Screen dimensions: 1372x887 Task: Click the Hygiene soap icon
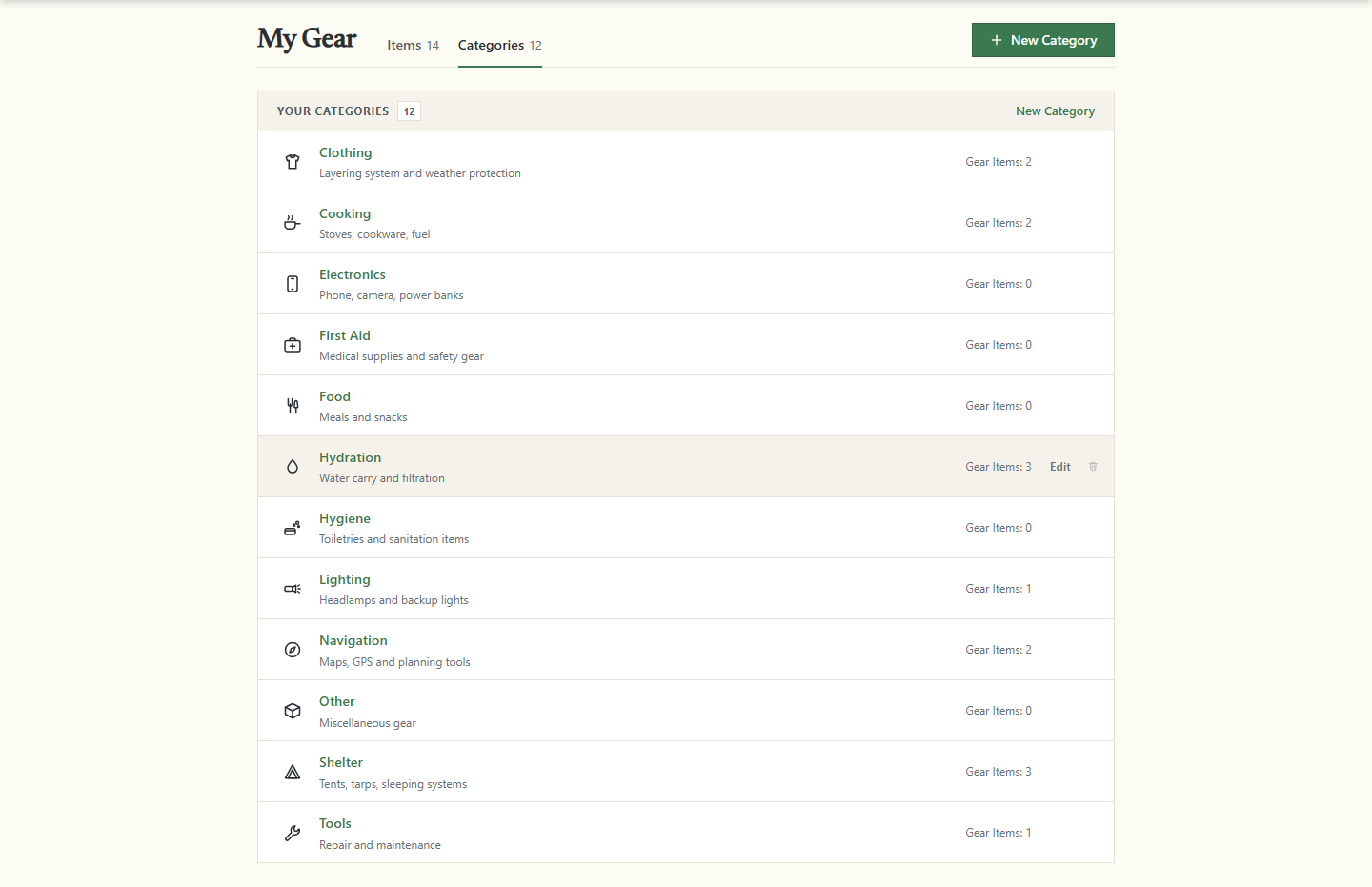(x=293, y=528)
